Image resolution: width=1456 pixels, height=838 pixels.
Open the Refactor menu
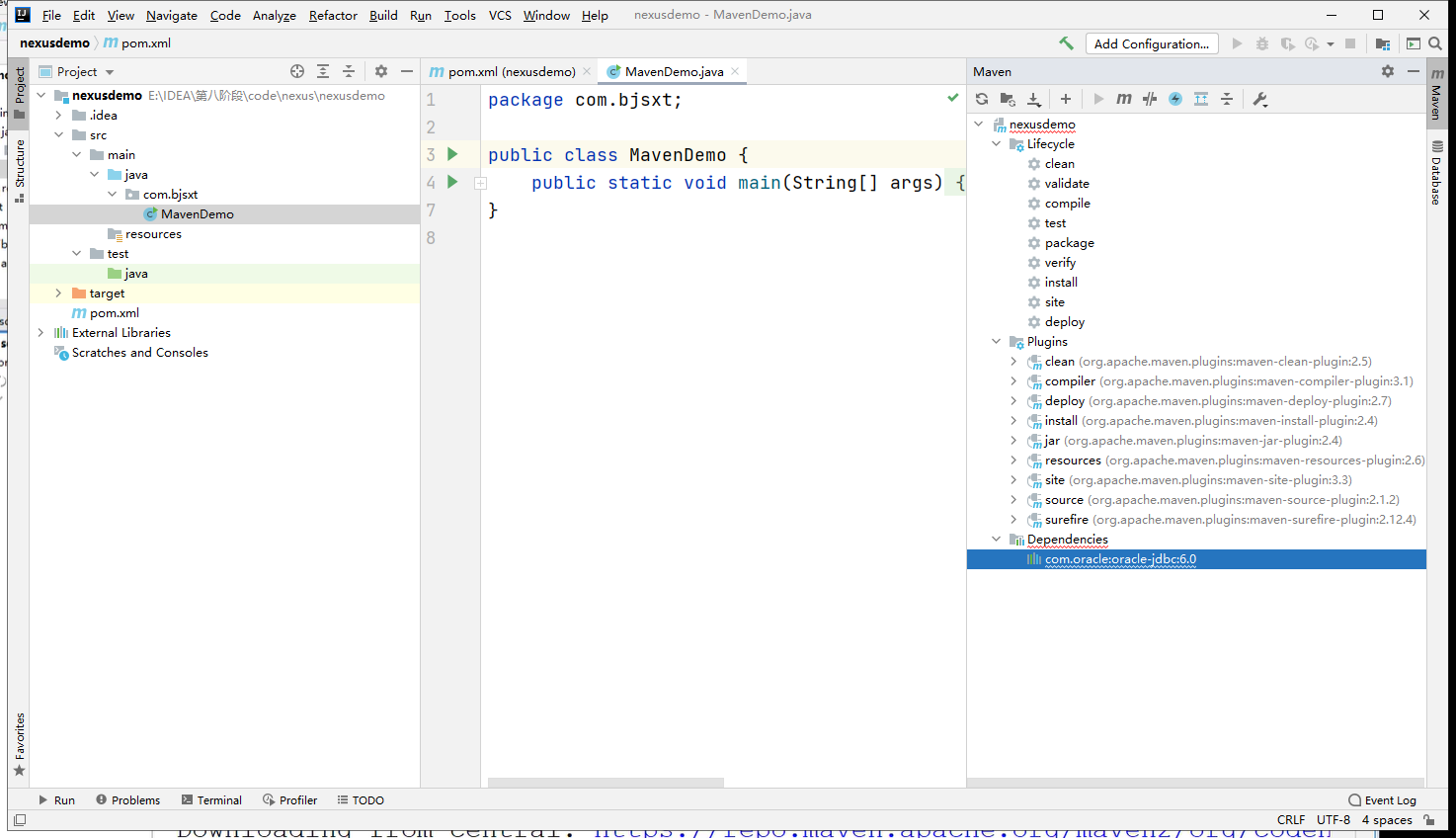coord(333,15)
